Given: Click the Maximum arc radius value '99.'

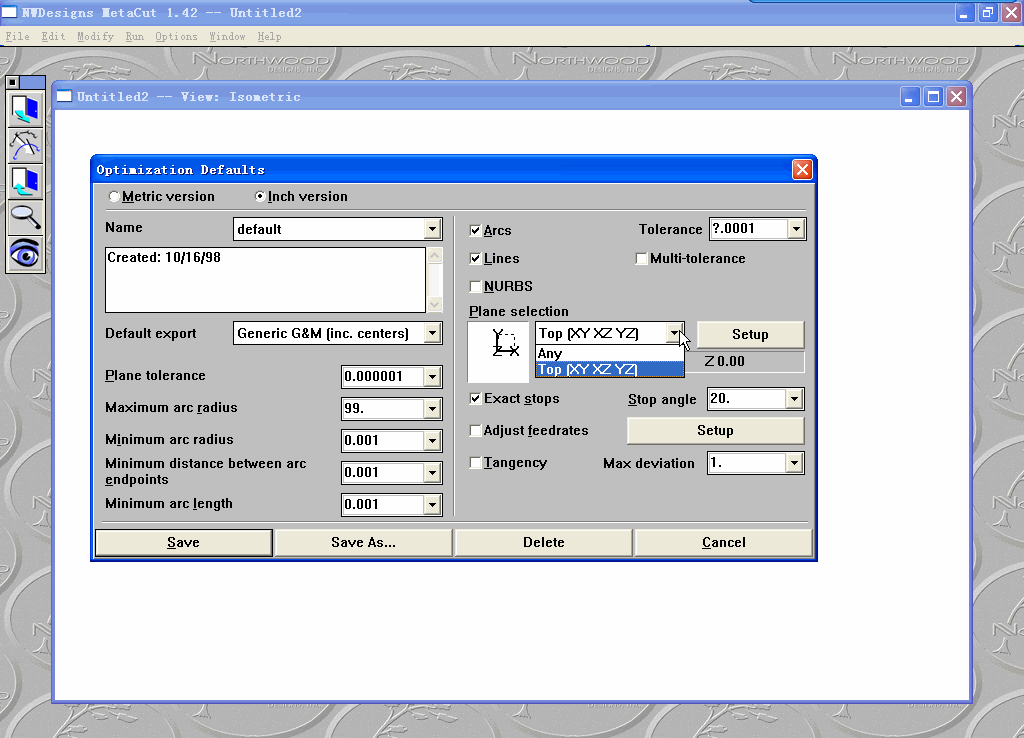Looking at the screenshot, I should click(383, 409).
